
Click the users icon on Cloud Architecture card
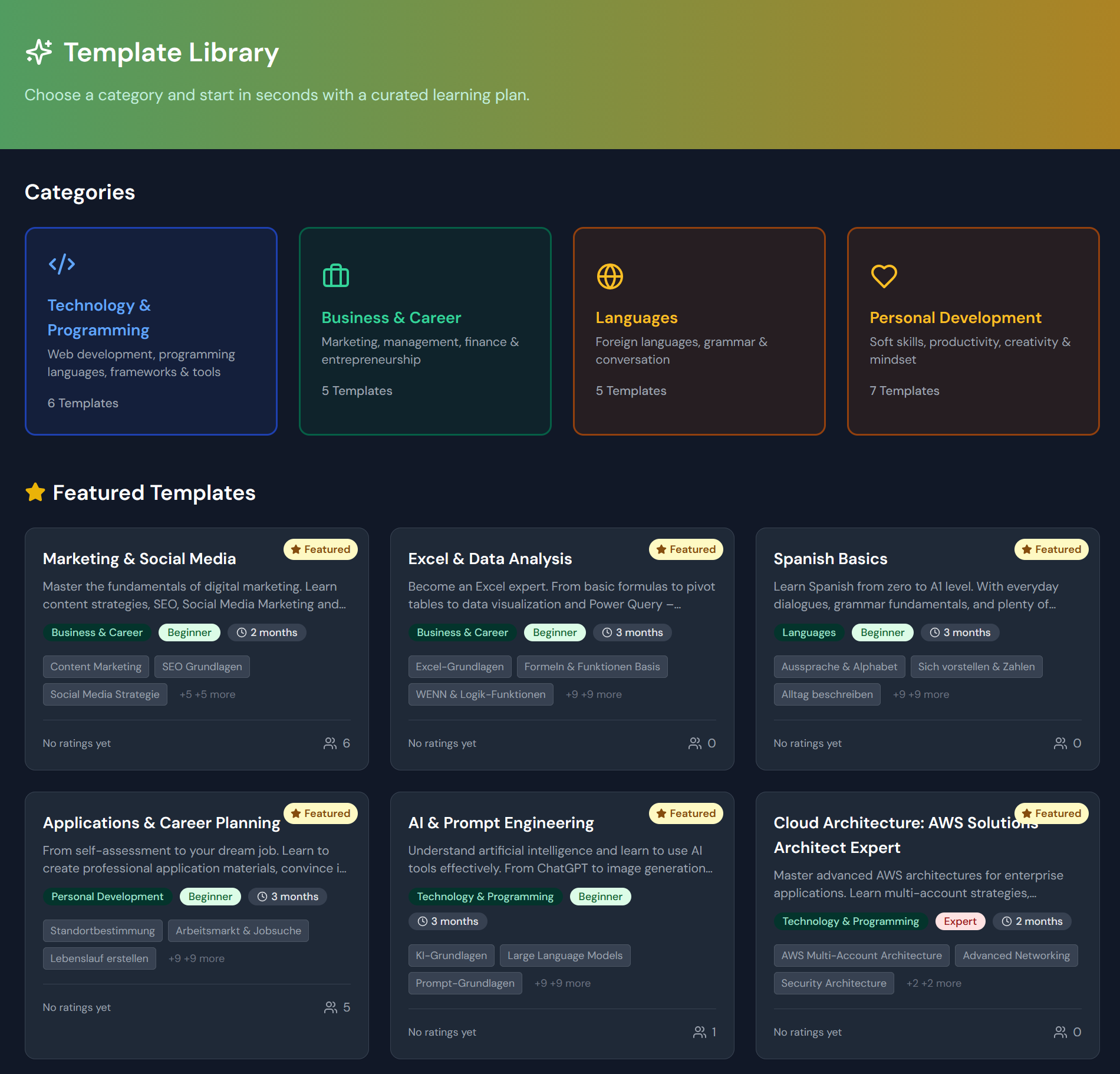[1060, 1032]
